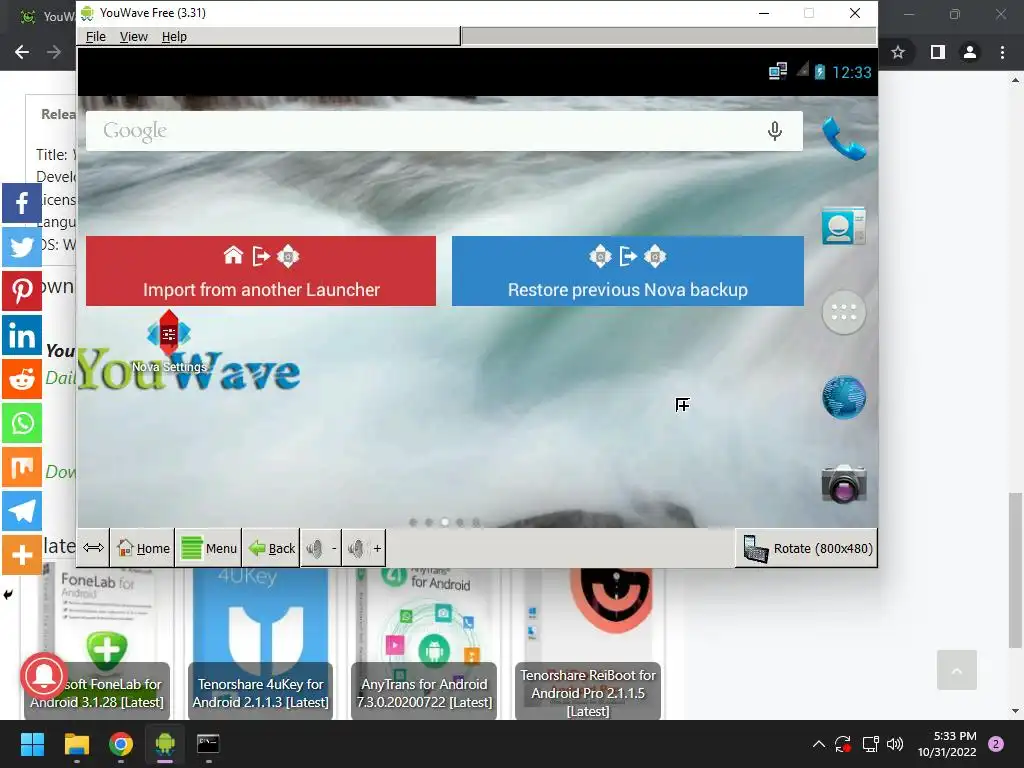
Task: Tap the Android network status icon
Action: click(x=777, y=71)
